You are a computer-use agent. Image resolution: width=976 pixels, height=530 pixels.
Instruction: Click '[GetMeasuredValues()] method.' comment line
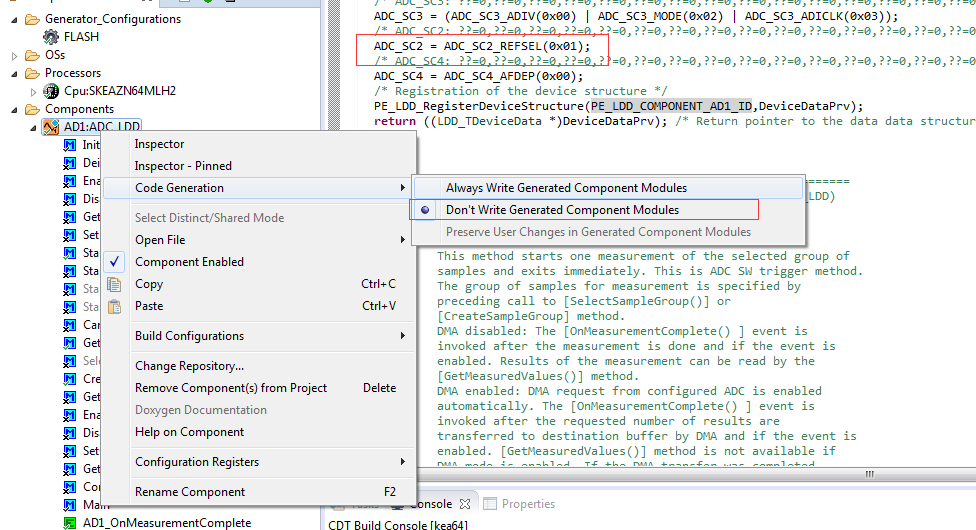(x=538, y=376)
